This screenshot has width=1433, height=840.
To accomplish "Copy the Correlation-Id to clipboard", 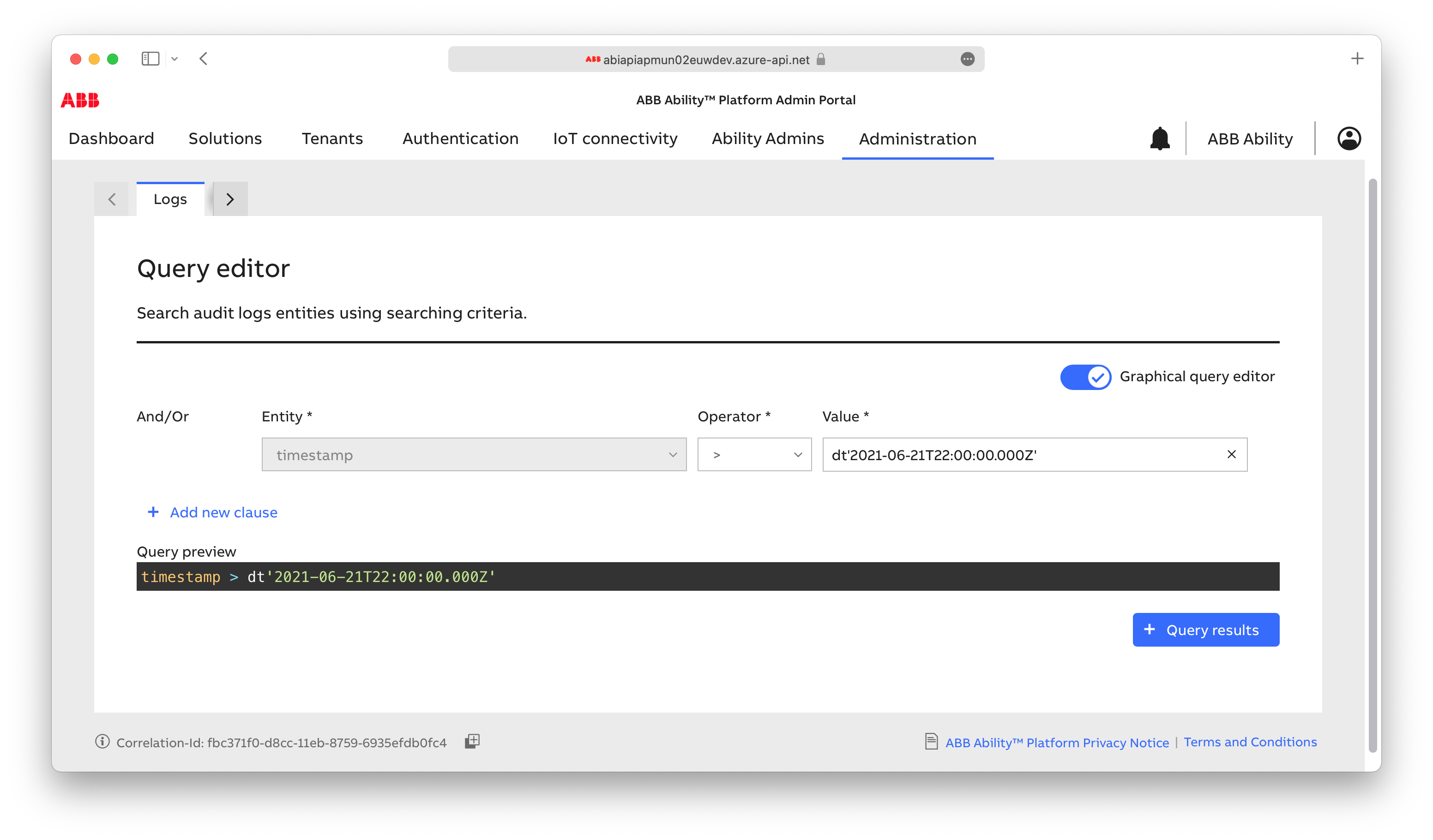I will point(472,741).
